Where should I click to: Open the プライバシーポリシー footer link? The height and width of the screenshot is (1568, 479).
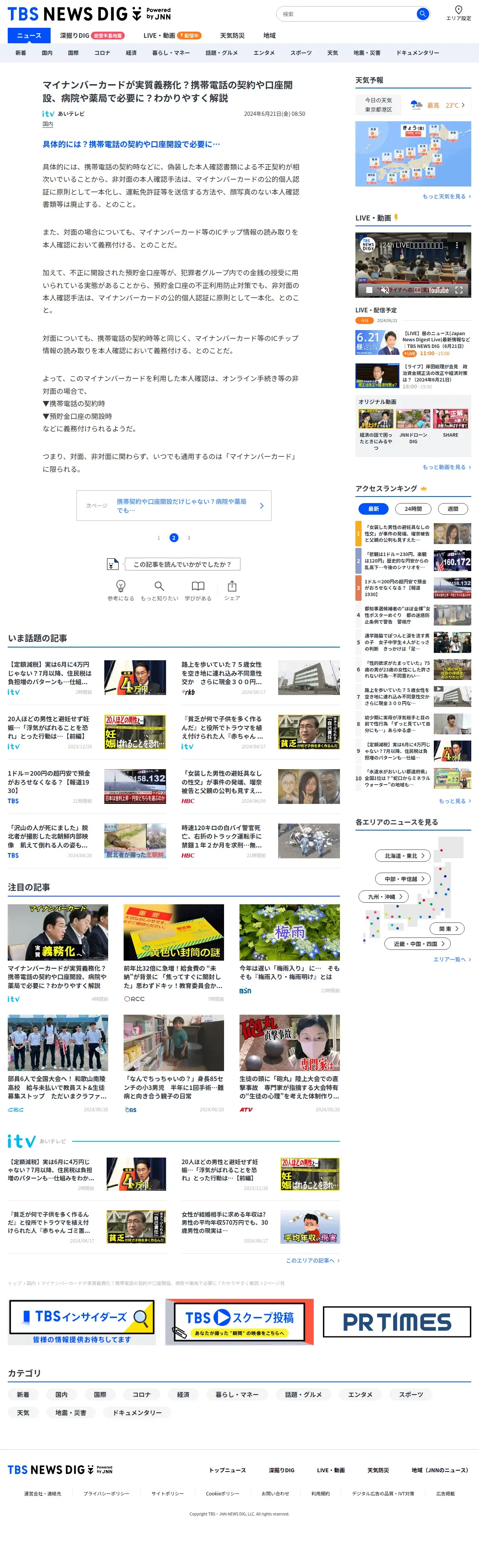tap(107, 1493)
